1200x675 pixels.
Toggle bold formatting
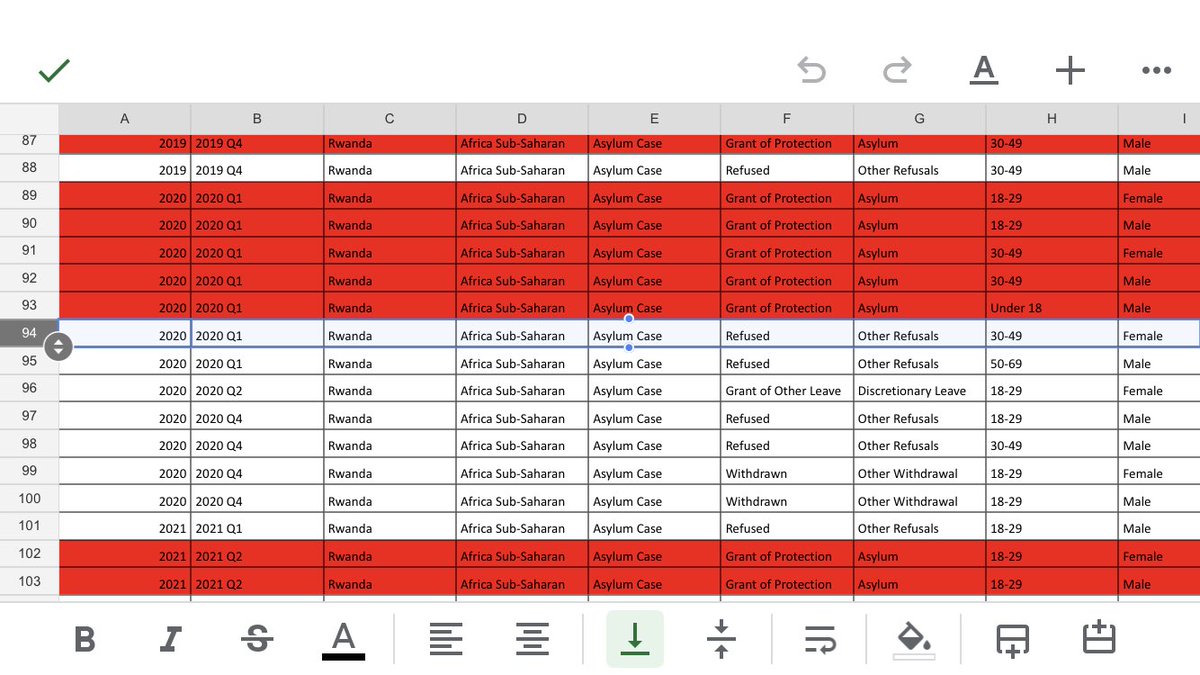(85, 638)
